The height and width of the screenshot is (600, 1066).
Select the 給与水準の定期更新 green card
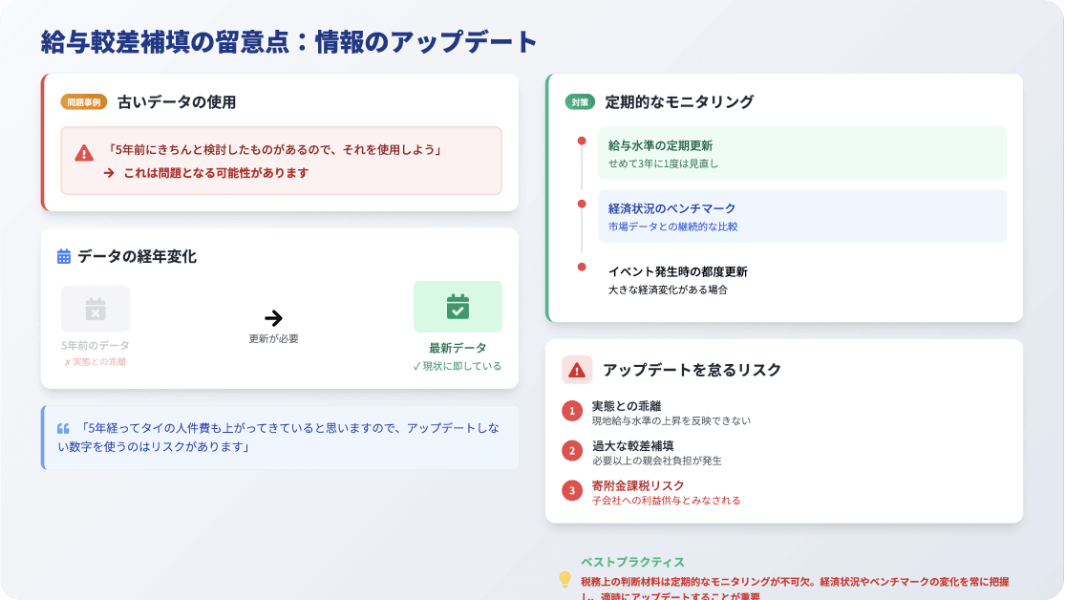pos(802,153)
